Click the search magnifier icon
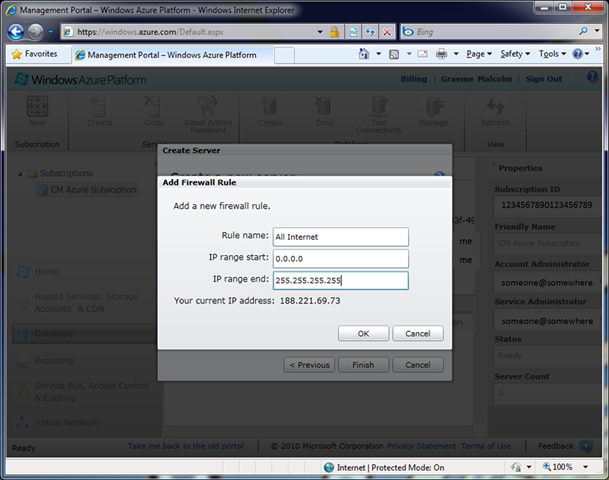This screenshot has height=480, width=609. pyautogui.click(x=583, y=31)
